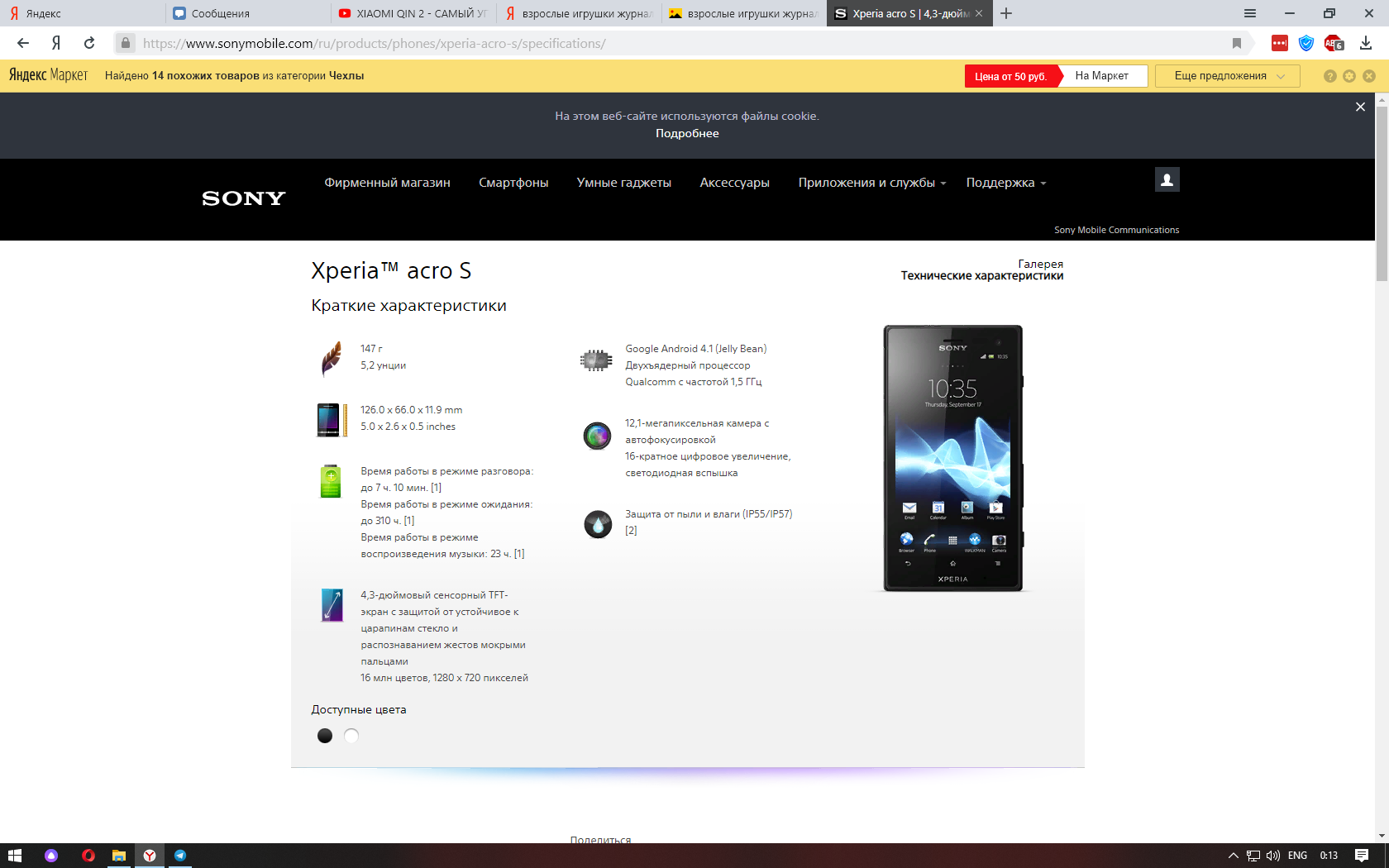
Task: Bookmark this page with bookmark icon
Action: (x=1237, y=43)
